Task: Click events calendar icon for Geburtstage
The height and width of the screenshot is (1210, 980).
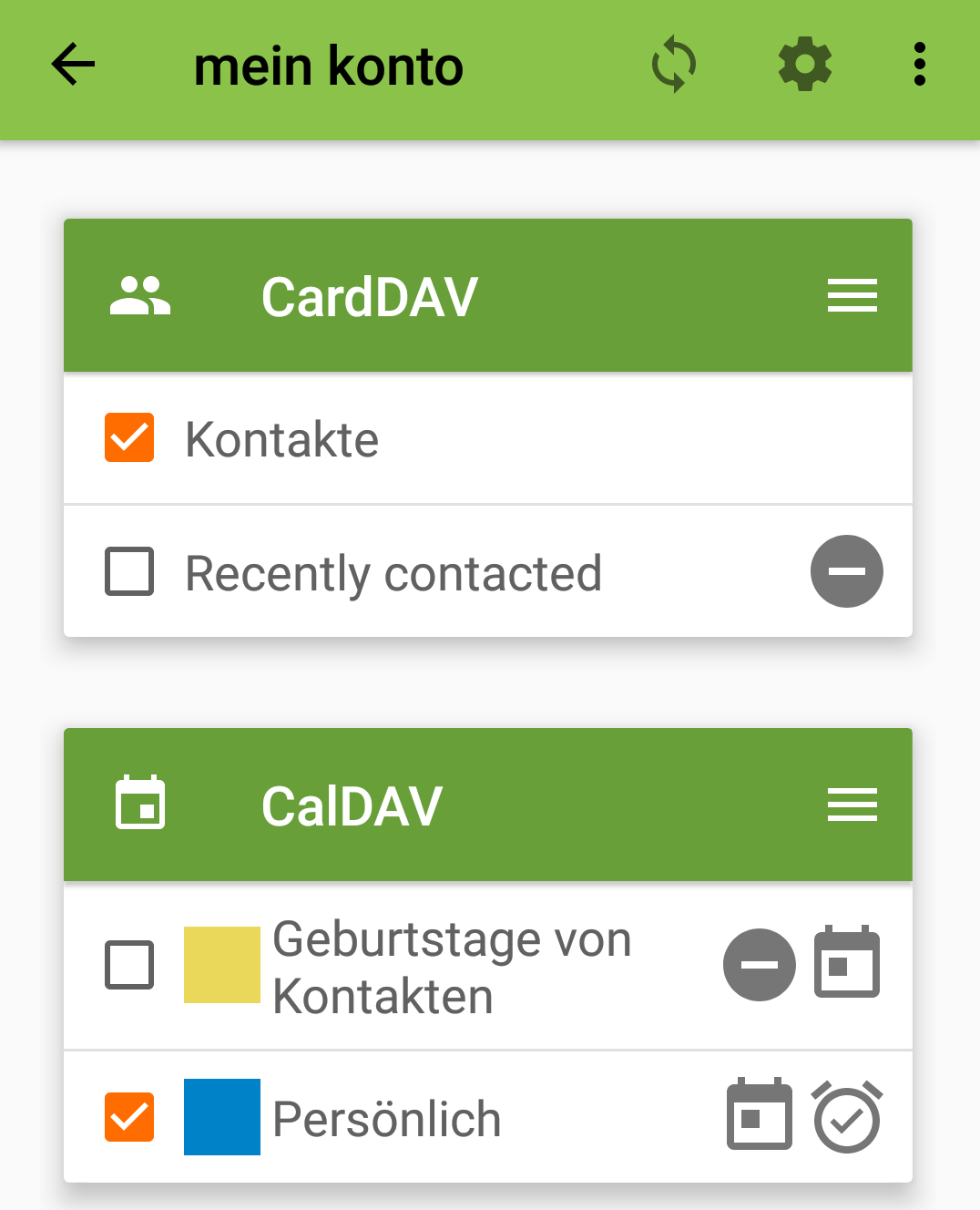Action: [x=847, y=962]
